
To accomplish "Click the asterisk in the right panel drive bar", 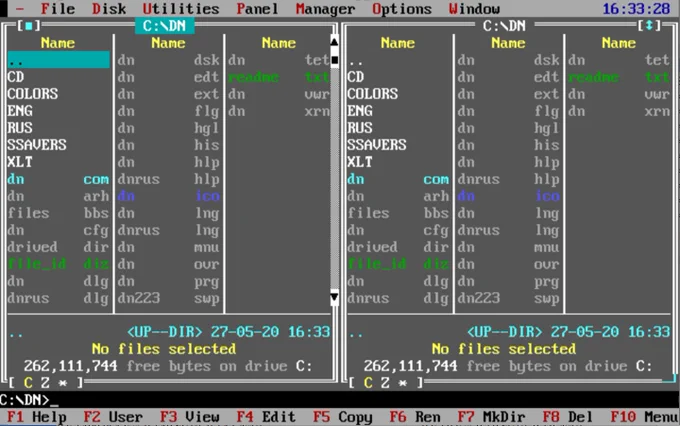I will tap(402, 383).
